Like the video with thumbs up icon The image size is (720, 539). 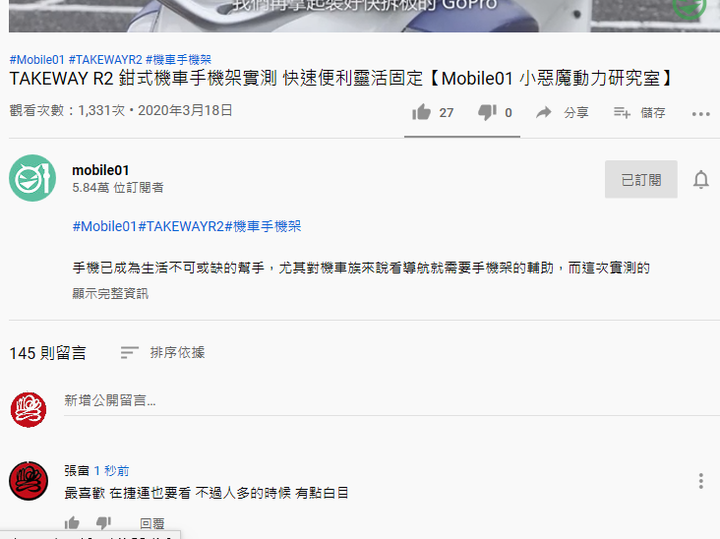click(421, 112)
